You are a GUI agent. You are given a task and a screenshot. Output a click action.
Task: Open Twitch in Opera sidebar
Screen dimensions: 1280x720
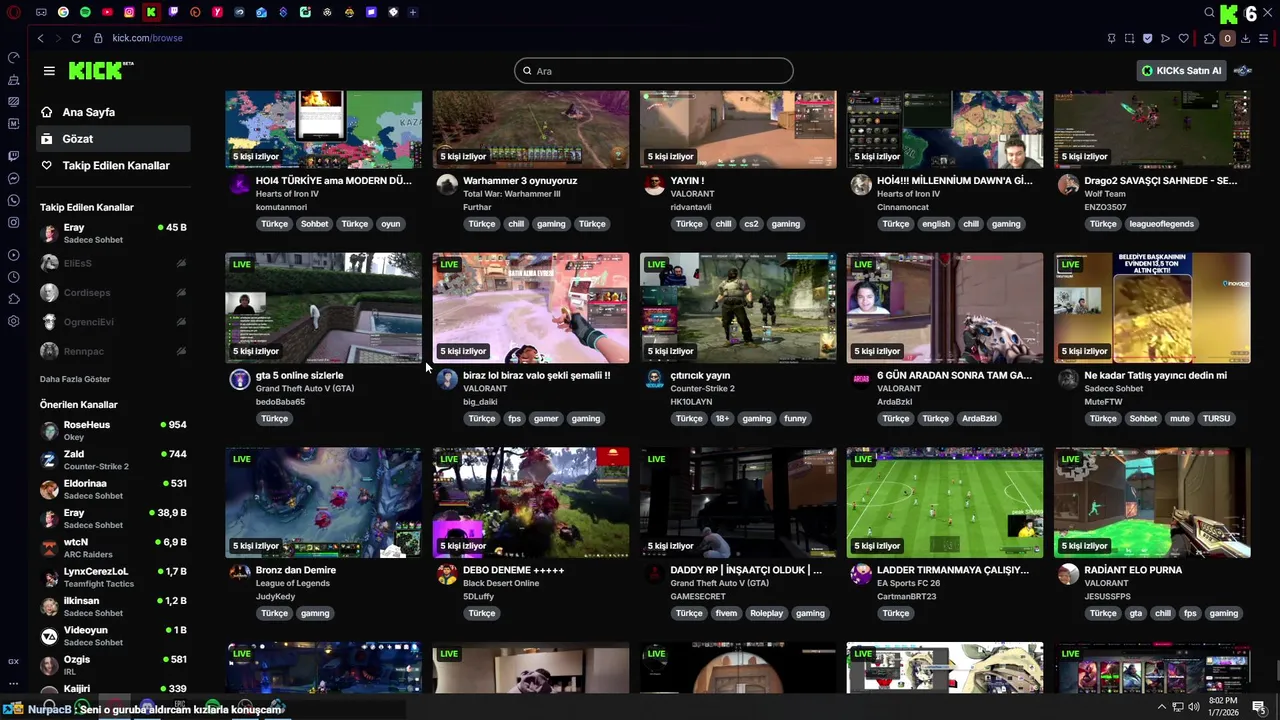[13, 156]
